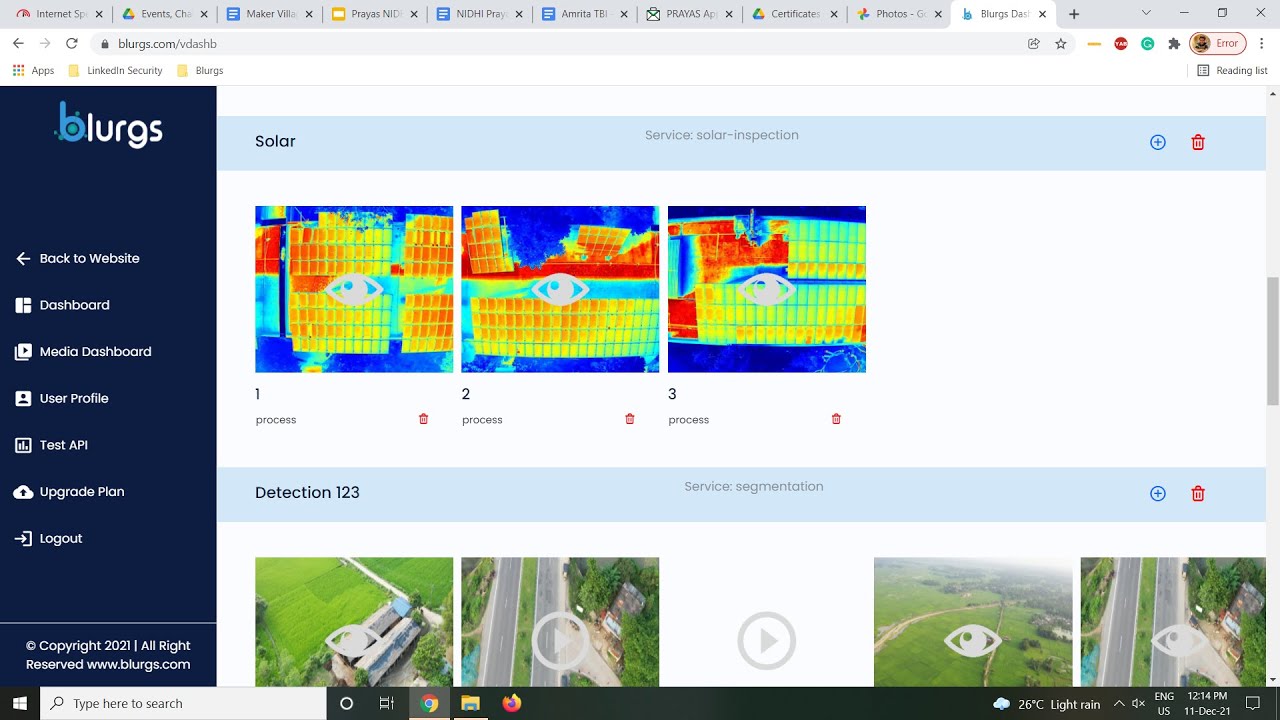Screen dimensions: 1280x720
Task: Open File Explorer from the taskbar
Action: pyautogui.click(x=470, y=703)
